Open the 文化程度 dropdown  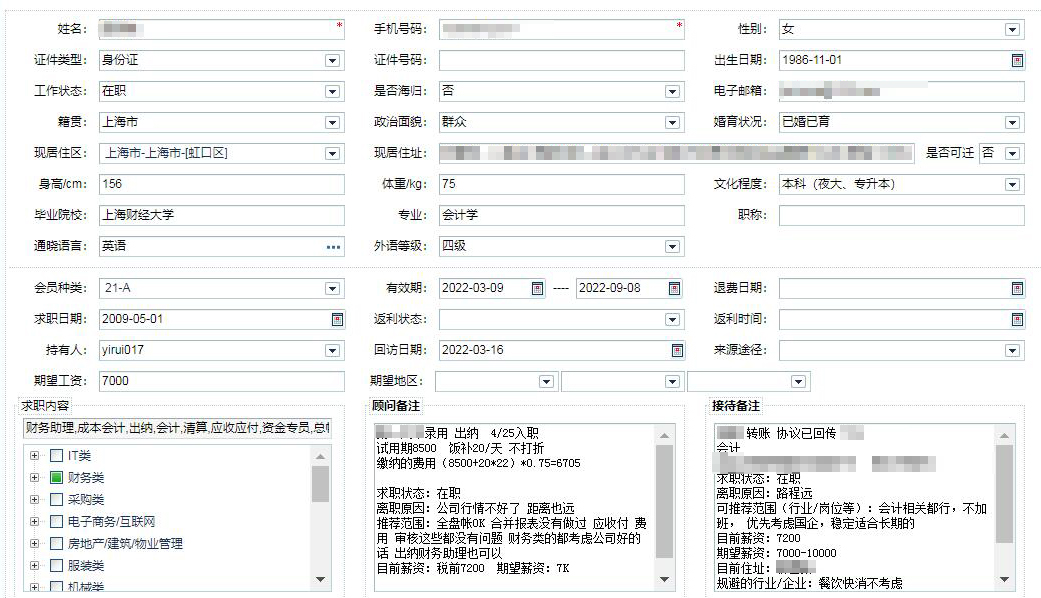click(1012, 185)
